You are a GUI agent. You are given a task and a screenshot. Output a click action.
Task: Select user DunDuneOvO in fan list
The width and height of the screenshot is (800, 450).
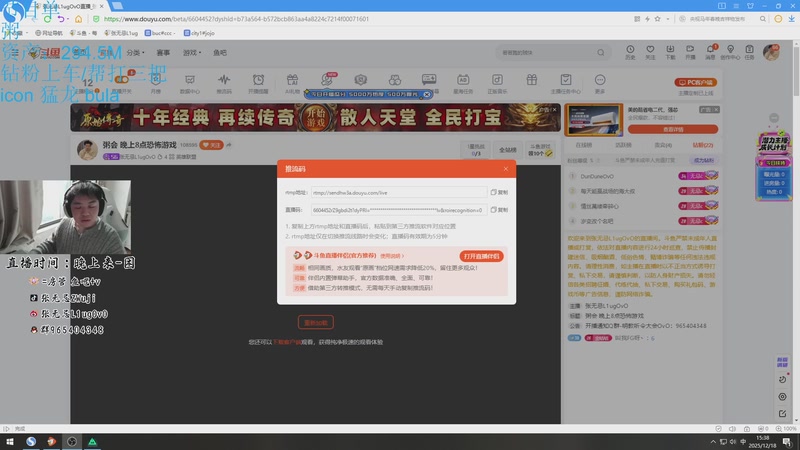tap(597, 176)
